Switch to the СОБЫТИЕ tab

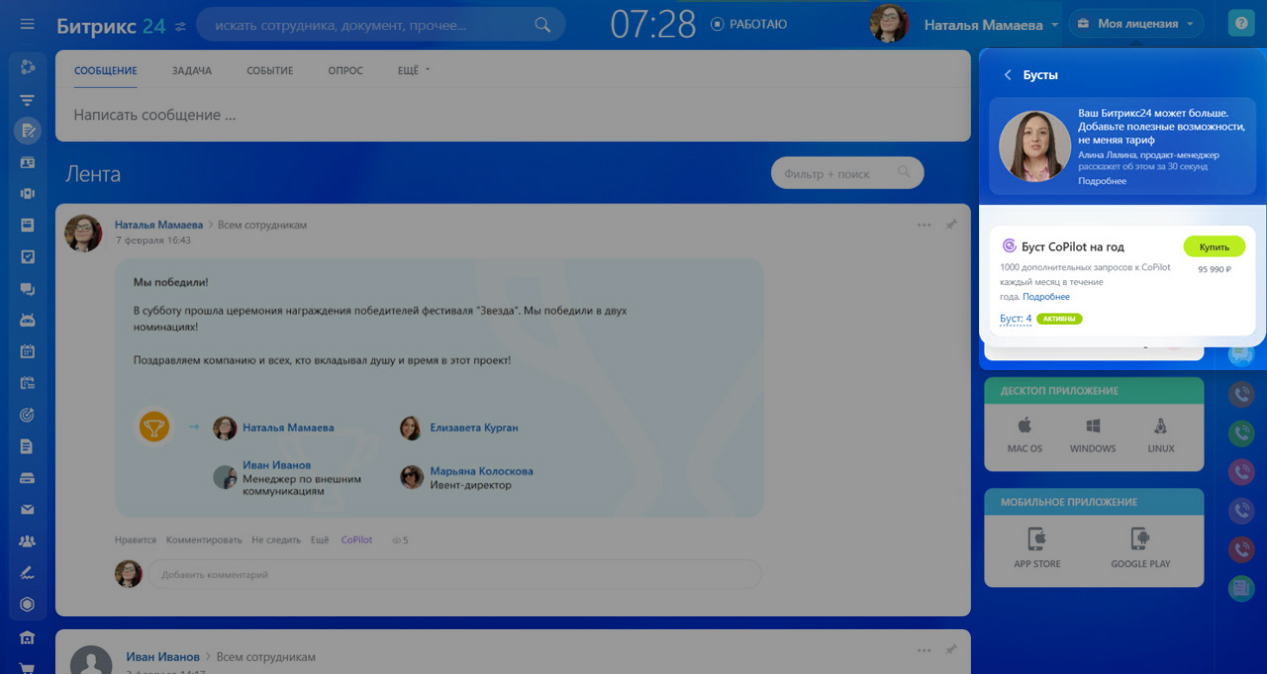click(x=270, y=71)
